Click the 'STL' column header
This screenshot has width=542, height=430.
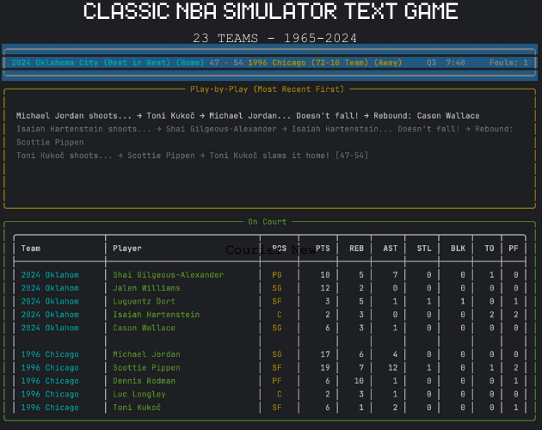(x=424, y=249)
